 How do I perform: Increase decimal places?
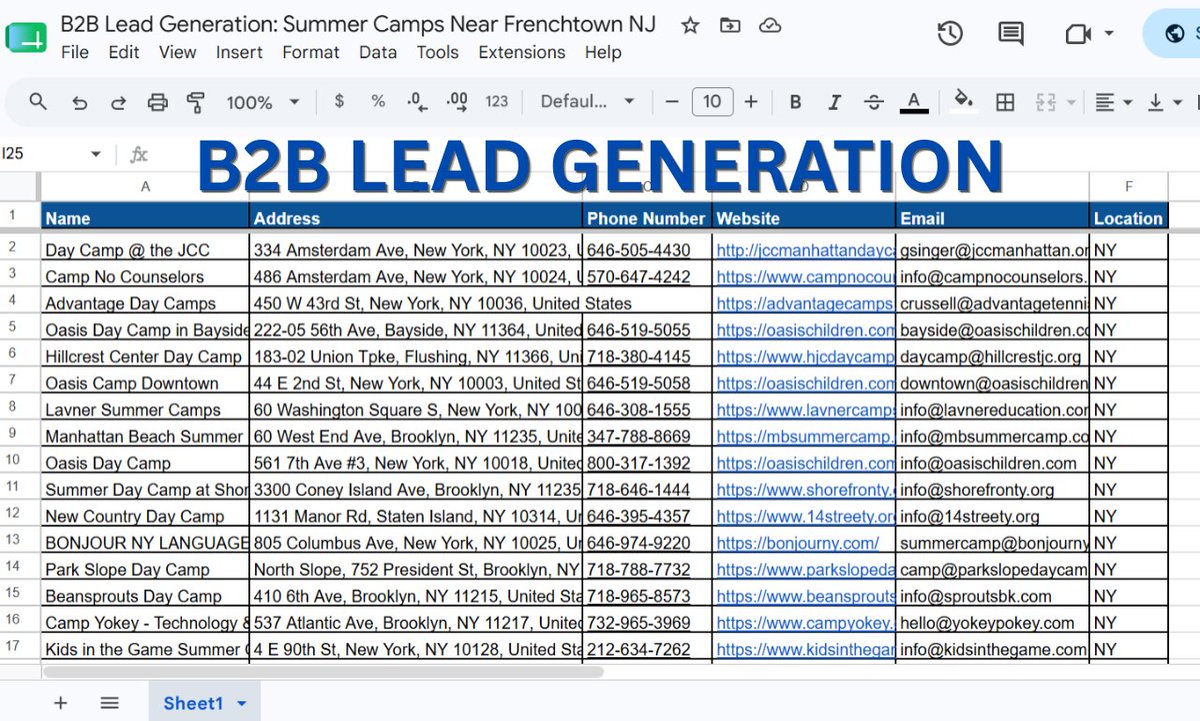coord(457,101)
